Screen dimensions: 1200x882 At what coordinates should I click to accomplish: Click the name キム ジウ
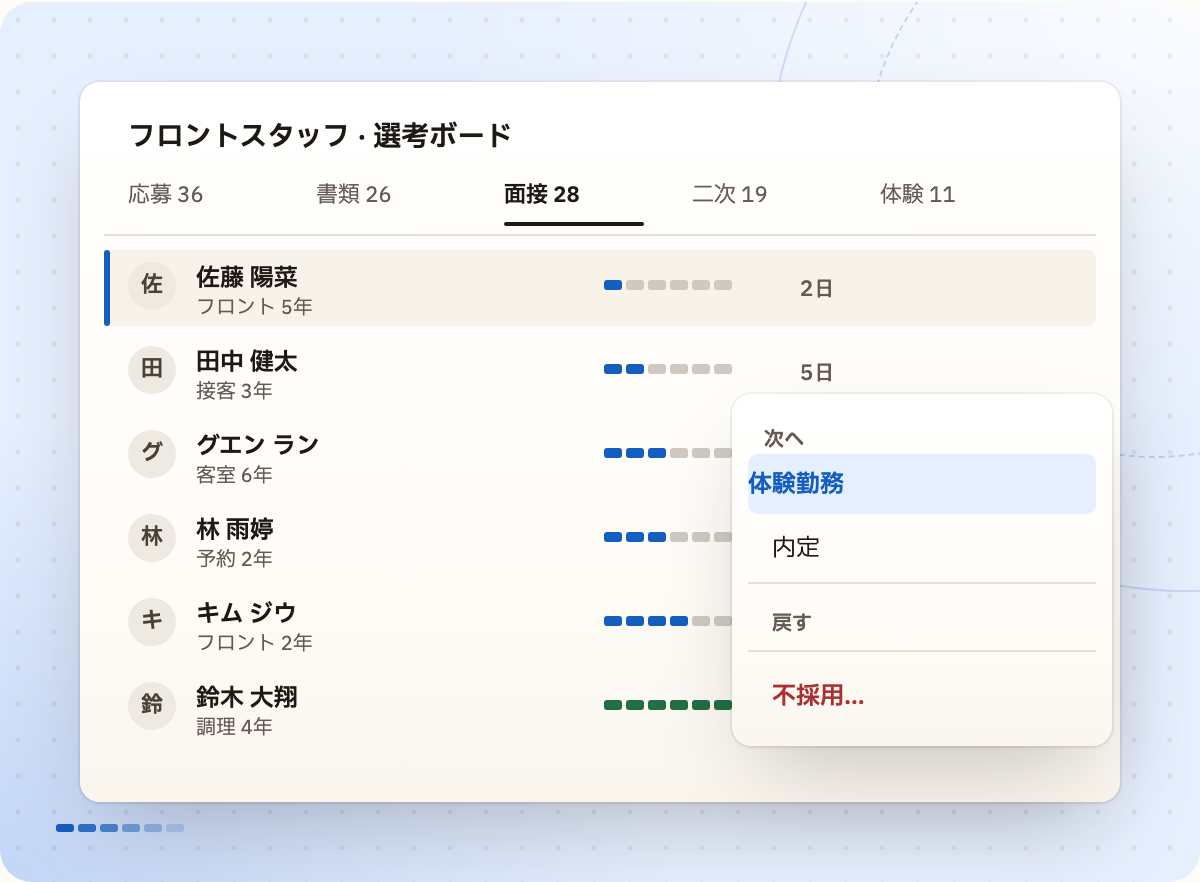pos(247,613)
